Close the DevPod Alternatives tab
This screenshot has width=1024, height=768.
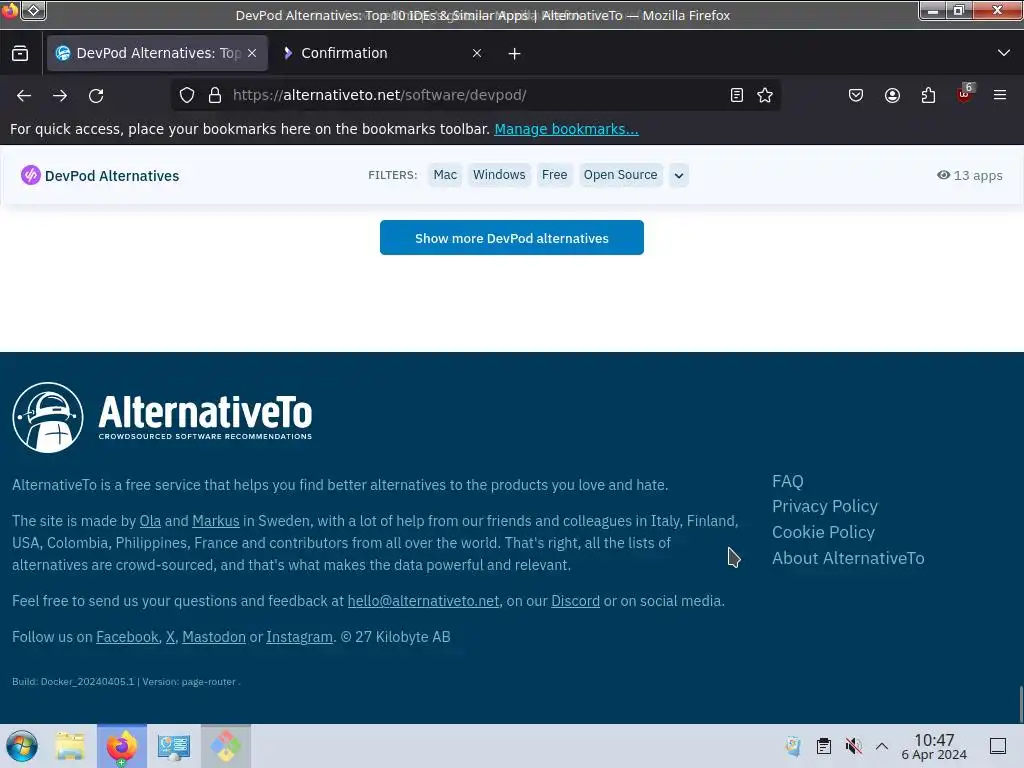pyautogui.click(x=252, y=54)
